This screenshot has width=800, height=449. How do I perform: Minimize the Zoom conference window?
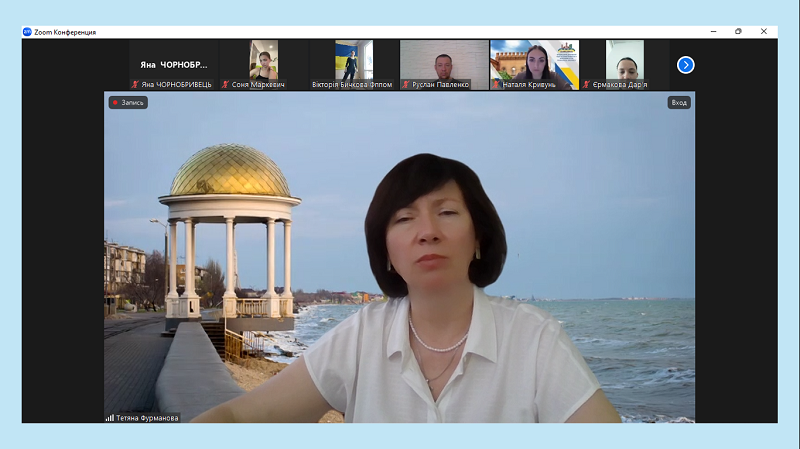coord(711,32)
